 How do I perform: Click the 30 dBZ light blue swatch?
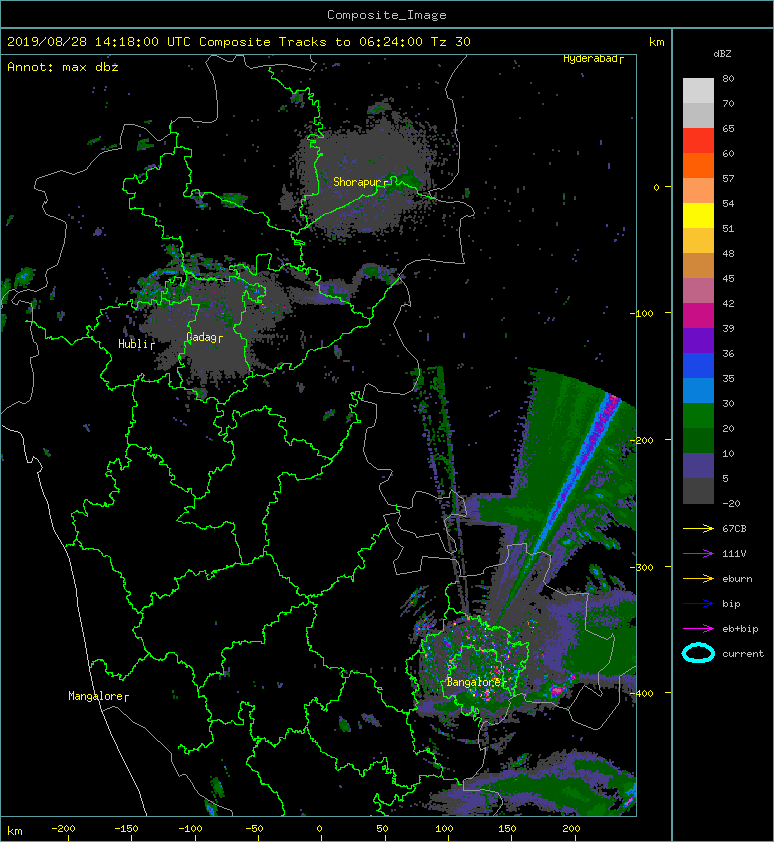tap(698, 390)
